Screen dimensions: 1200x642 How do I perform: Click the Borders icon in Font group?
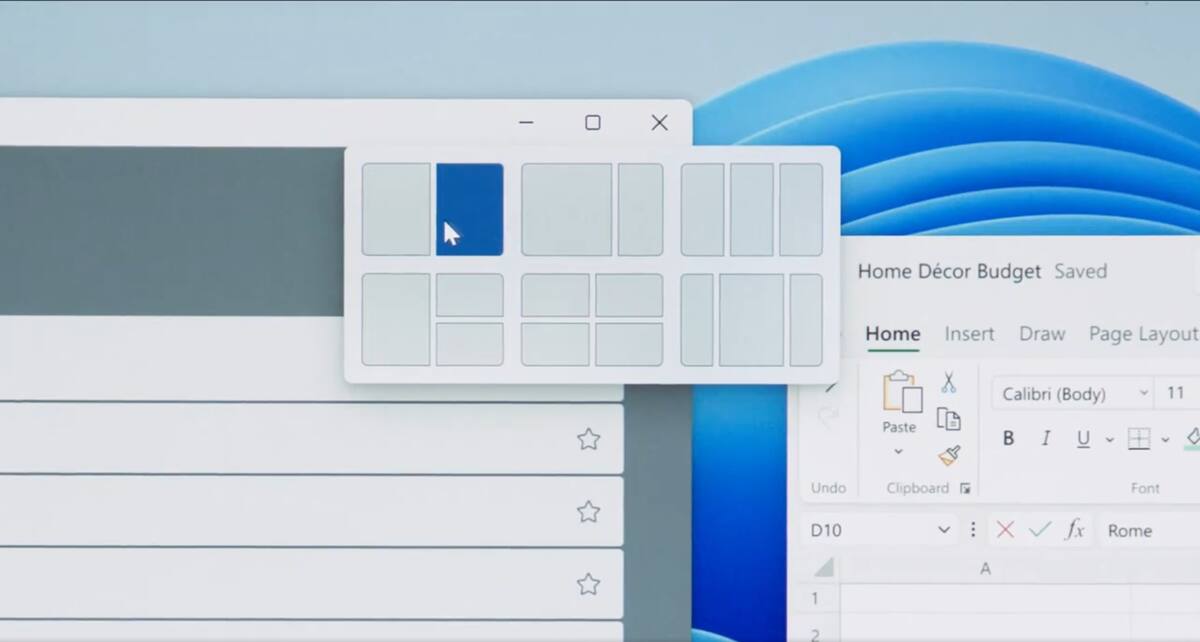click(x=1138, y=439)
